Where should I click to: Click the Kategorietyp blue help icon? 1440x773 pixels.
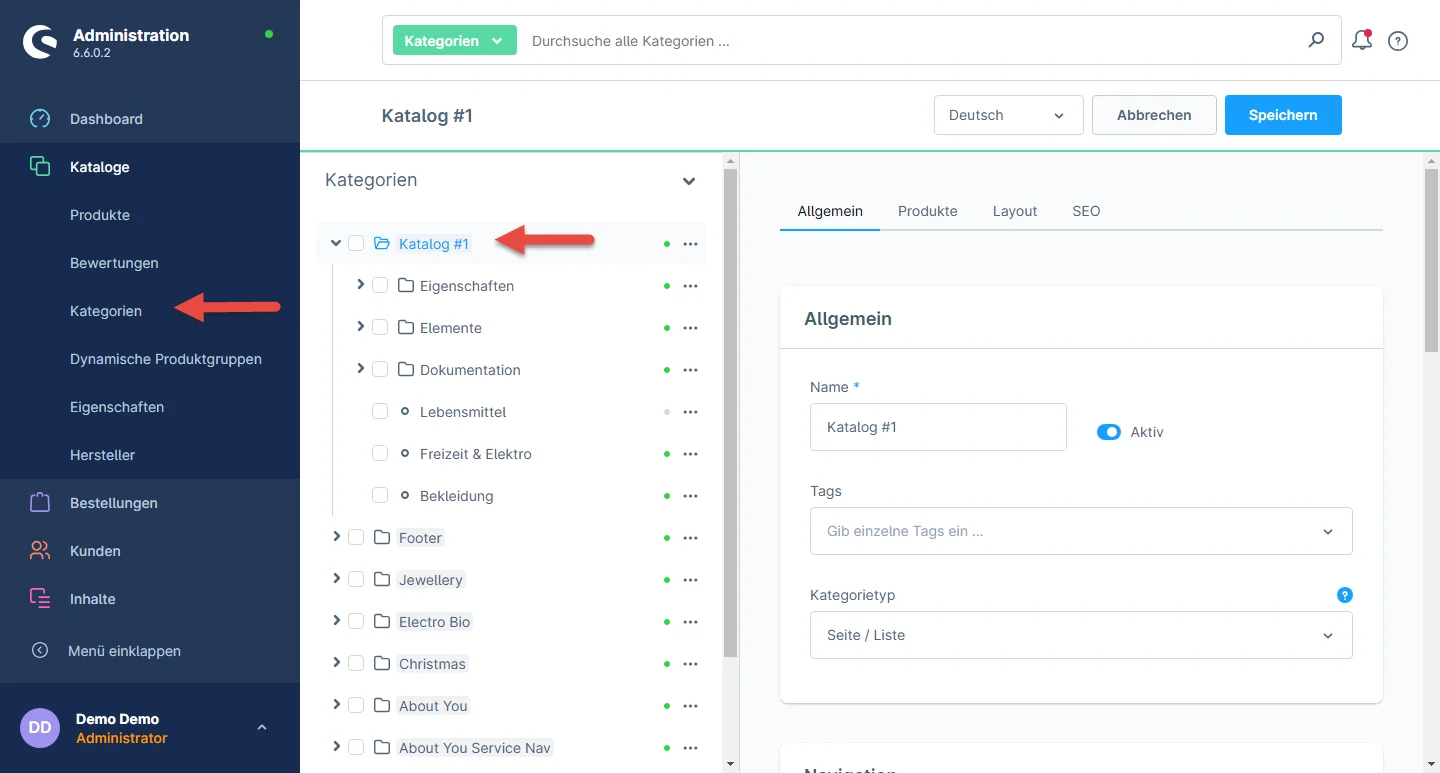click(1344, 595)
